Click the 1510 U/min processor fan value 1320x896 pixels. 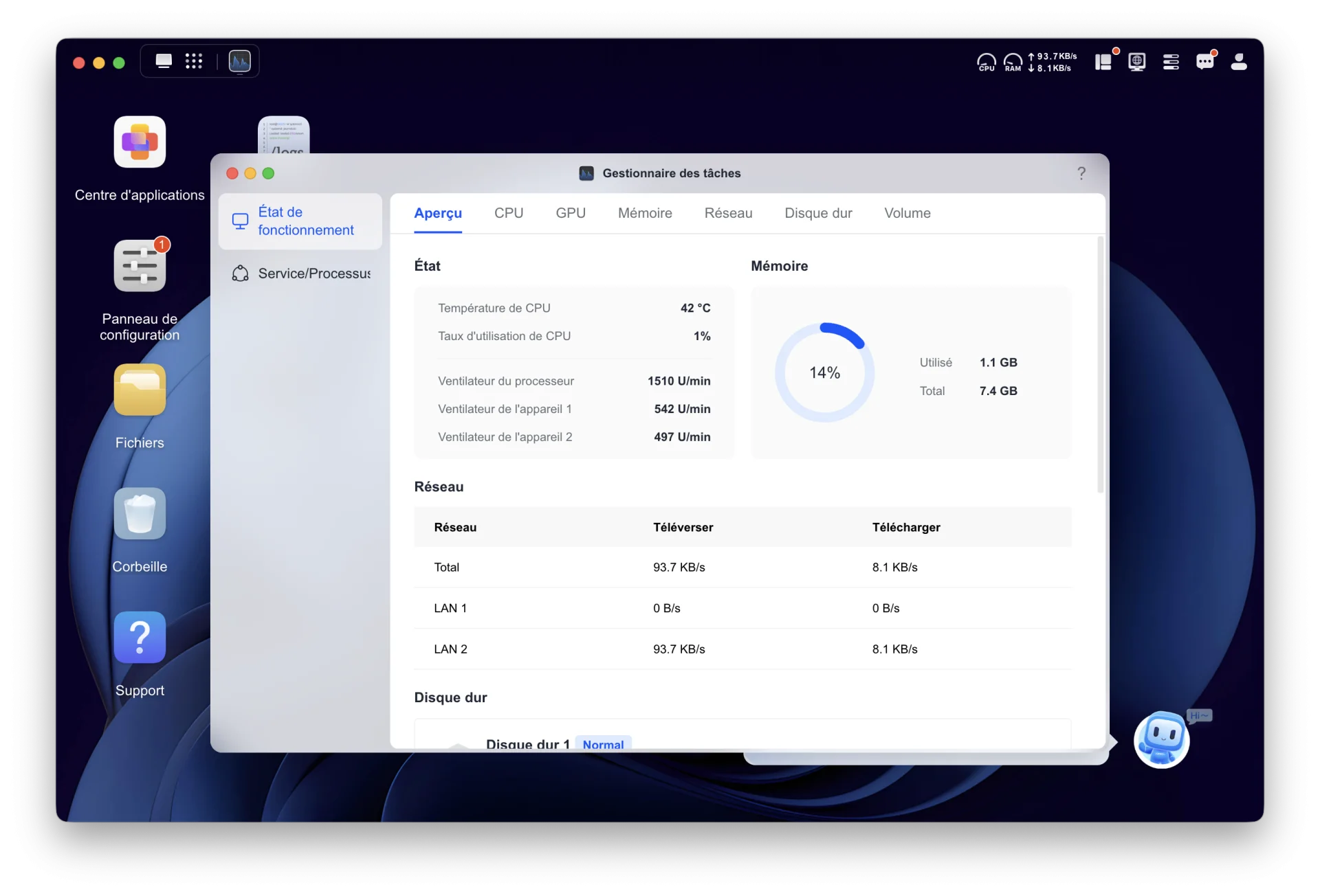(x=679, y=381)
